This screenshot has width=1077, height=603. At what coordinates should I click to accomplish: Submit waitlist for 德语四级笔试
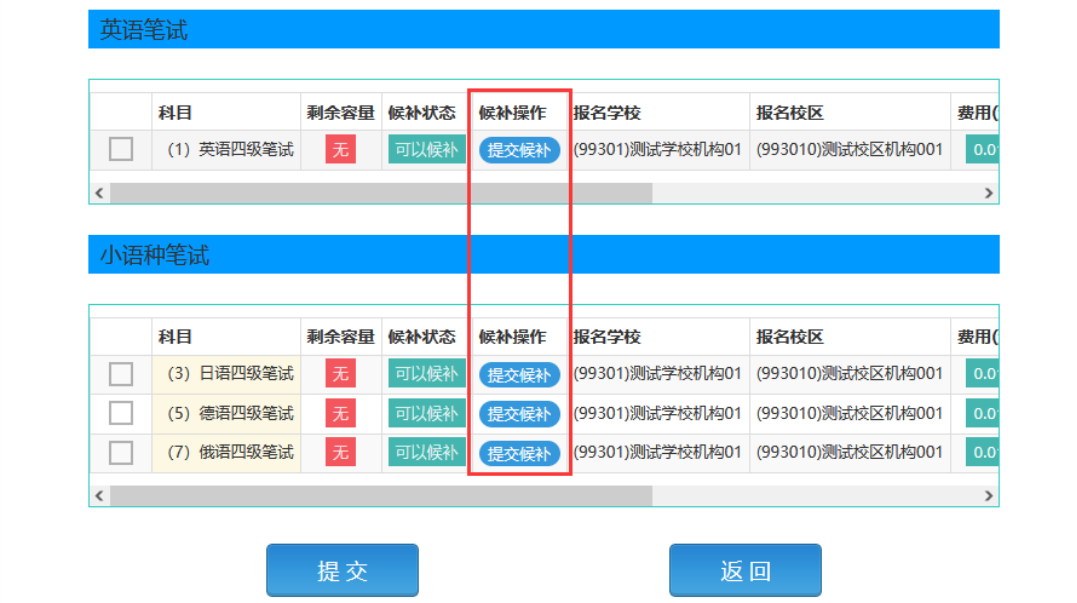(519, 414)
